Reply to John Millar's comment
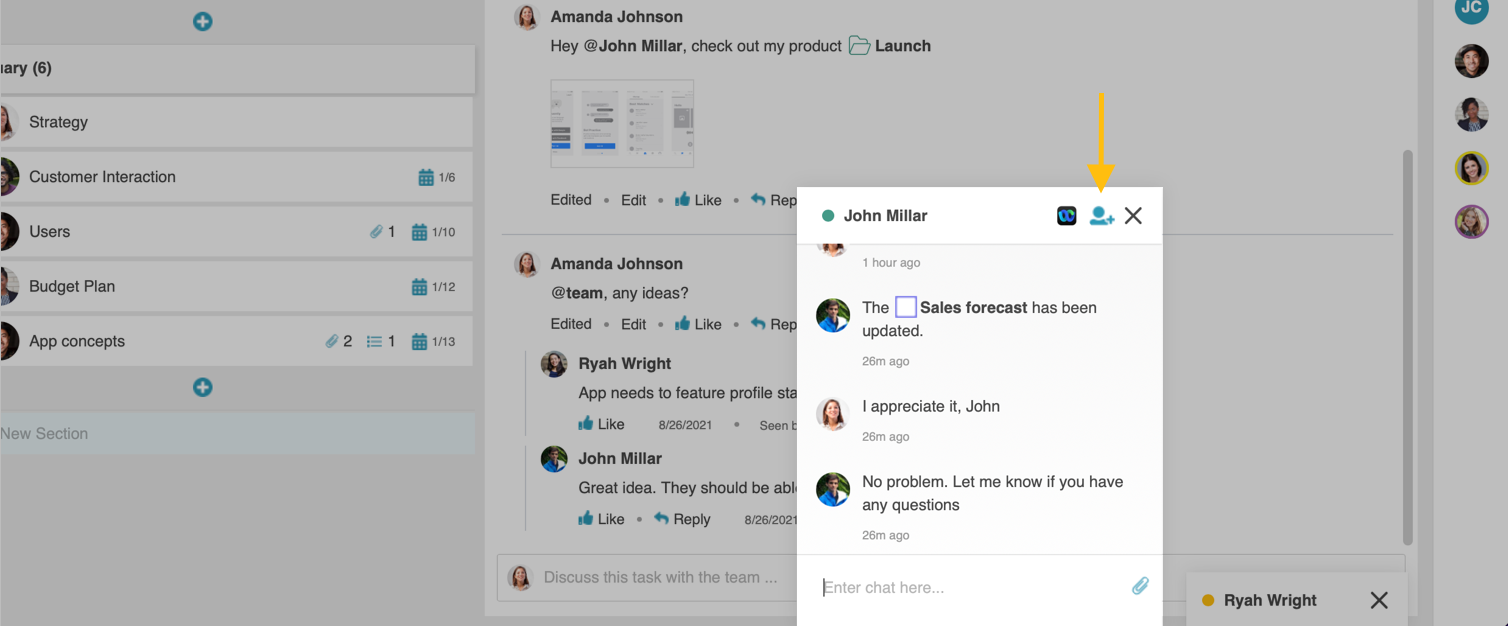Viewport: 1508px width, 626px height. pos(682,519)
